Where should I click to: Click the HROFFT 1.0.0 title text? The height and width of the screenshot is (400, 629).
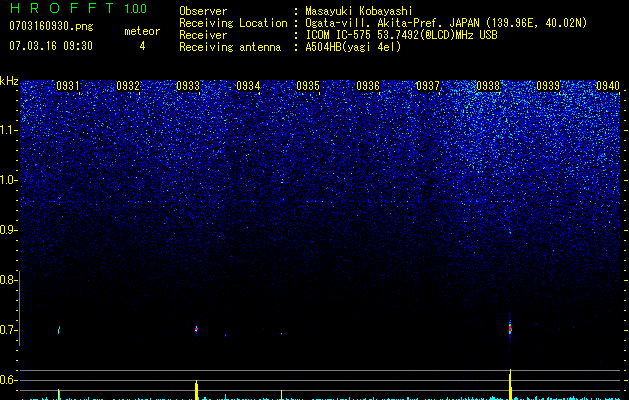click(79, 8)
